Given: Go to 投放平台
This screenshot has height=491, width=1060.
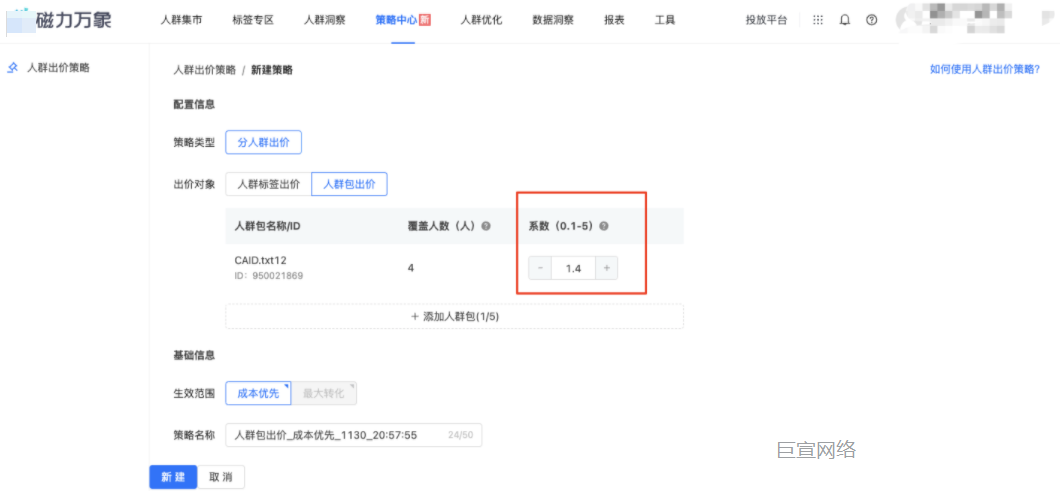Looking at the screenshot, I should [x=767, y=20].
